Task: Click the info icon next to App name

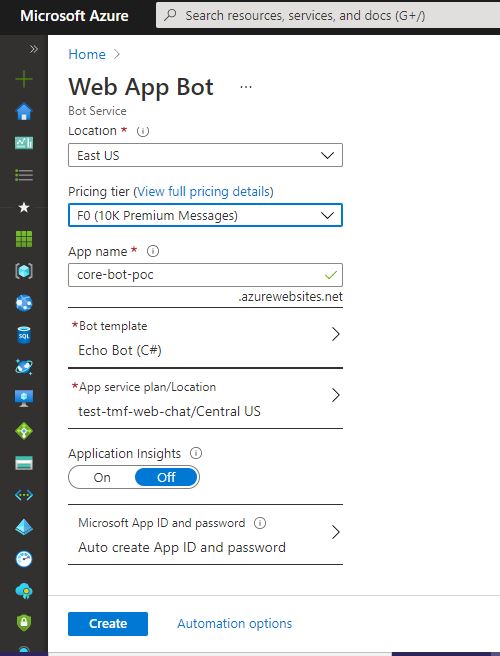Action: pyautogui.click(x=153, y=251)
